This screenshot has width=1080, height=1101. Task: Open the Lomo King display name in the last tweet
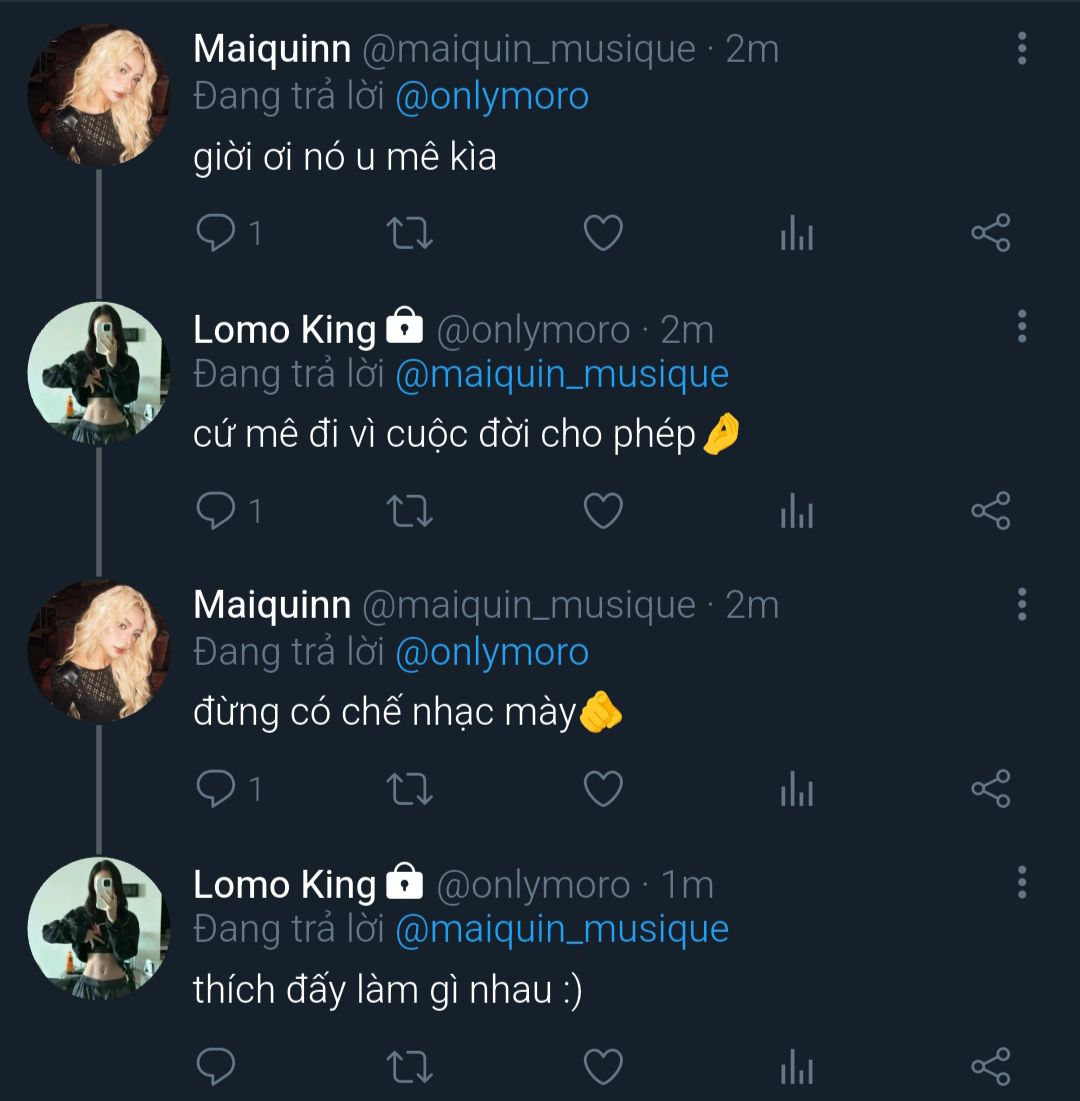(284, 885)
